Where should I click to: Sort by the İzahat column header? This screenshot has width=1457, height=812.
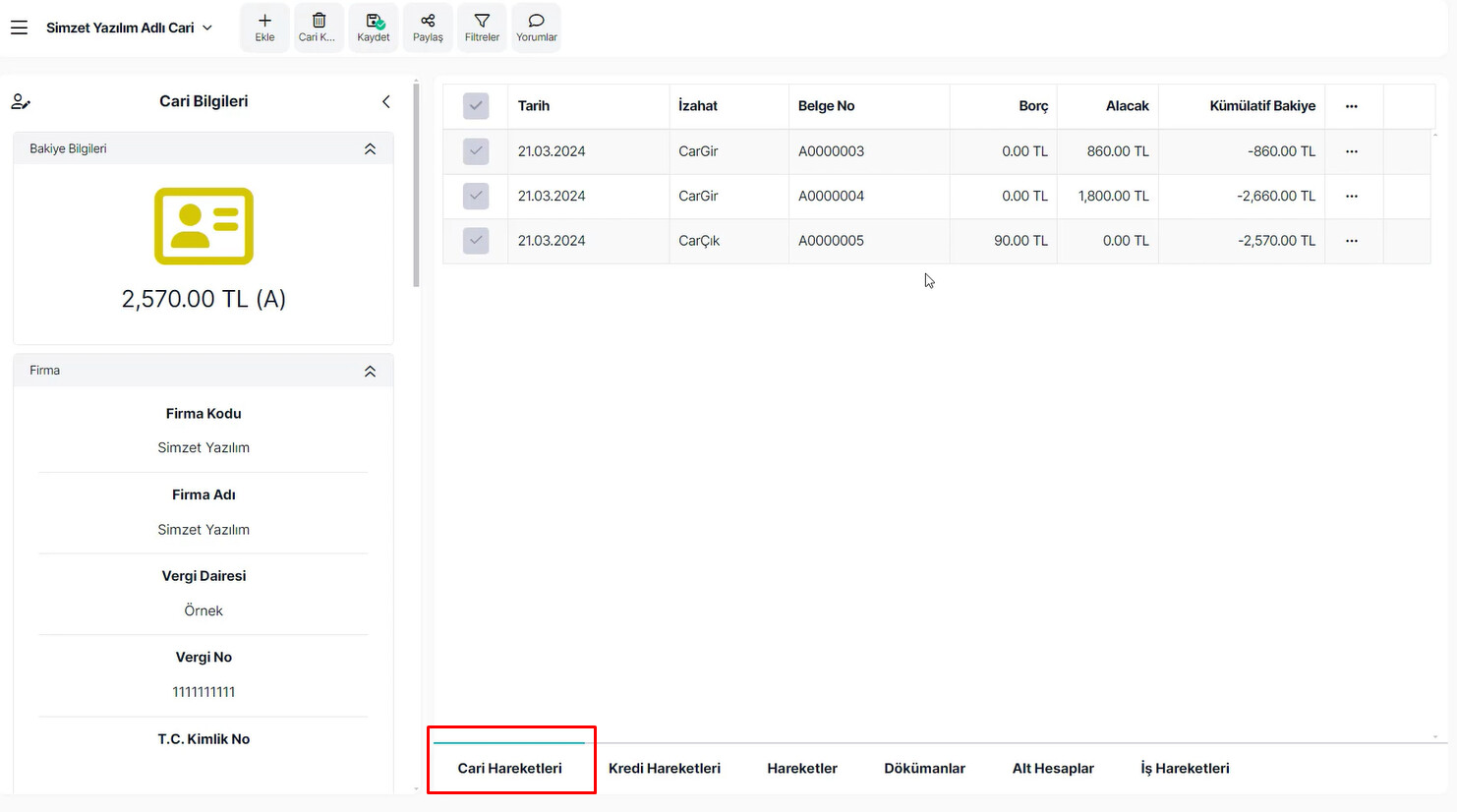pyautogui.click(x=728, y=106)
